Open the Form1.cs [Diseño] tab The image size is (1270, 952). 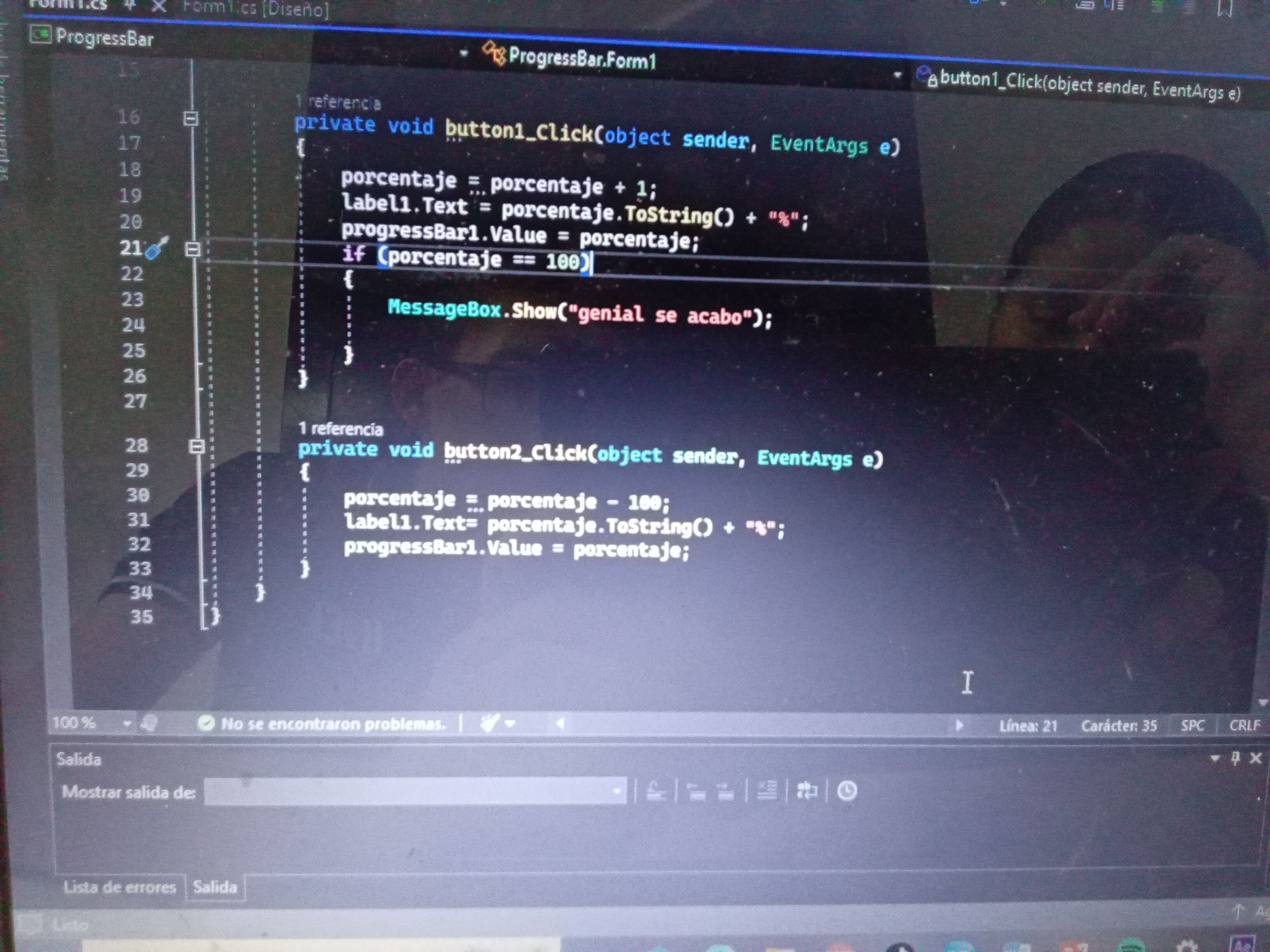tap(256, 8)
